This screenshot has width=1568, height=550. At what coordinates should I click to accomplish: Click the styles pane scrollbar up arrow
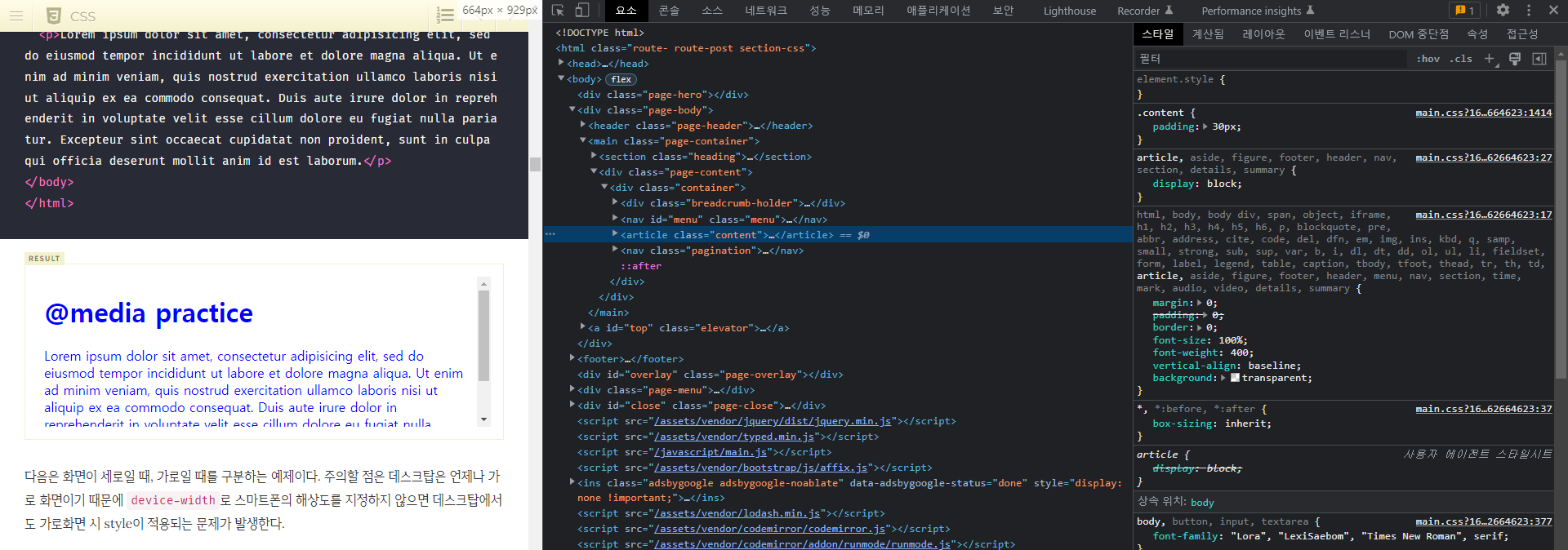pos(1561,55)
